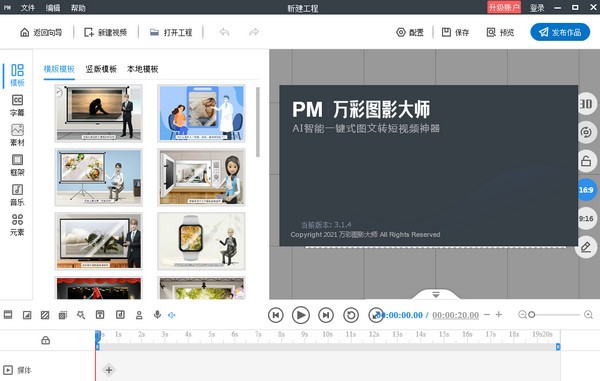This screenshot has height=381, width=600.
Task: Toggle the canvas lock button
Action: (x=586, y=161)
